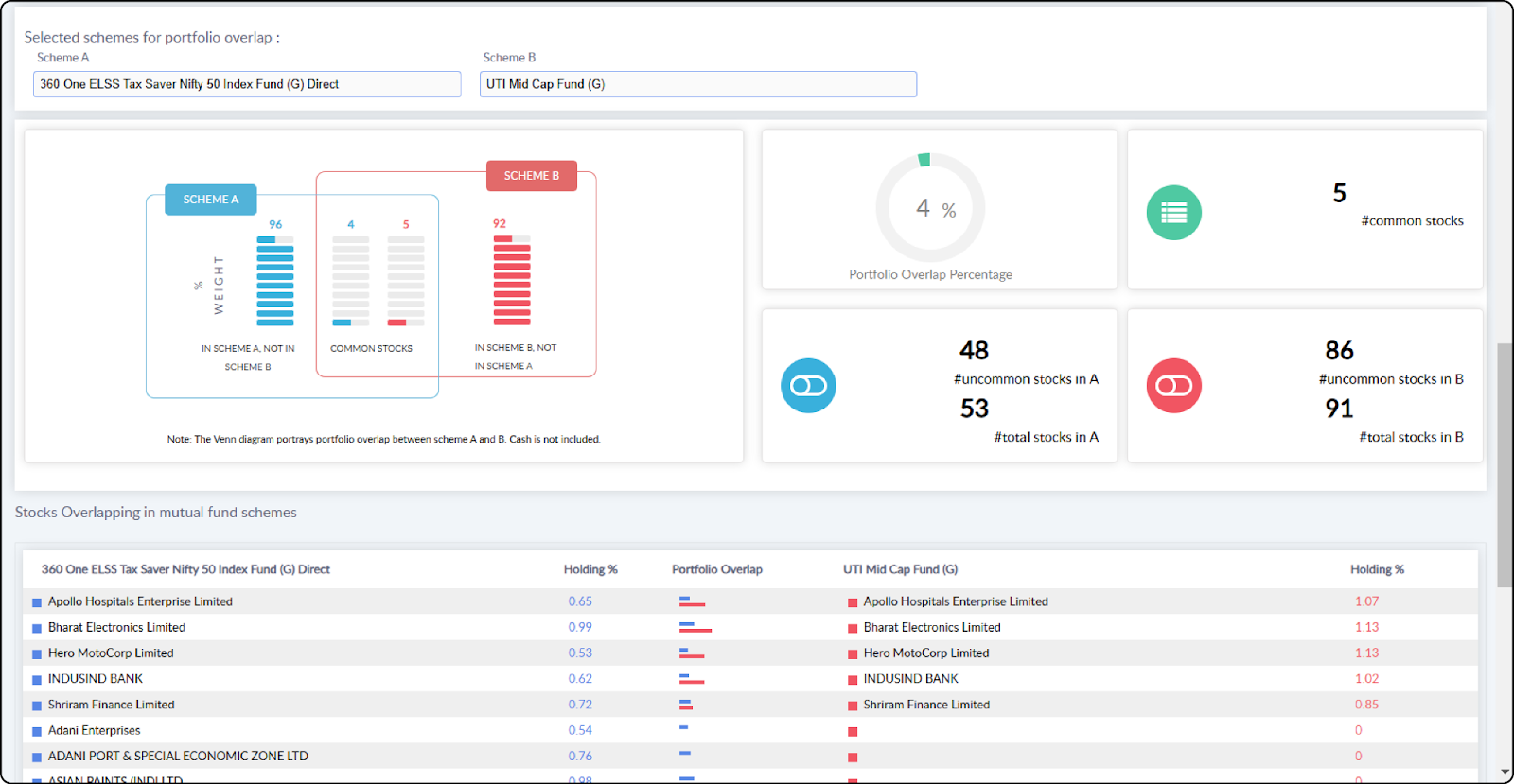Image resolution: width=1514 pixels, height=784 pixels.
Task: Click the Scheme A fund input field
Action: click(x=247, y=84)
